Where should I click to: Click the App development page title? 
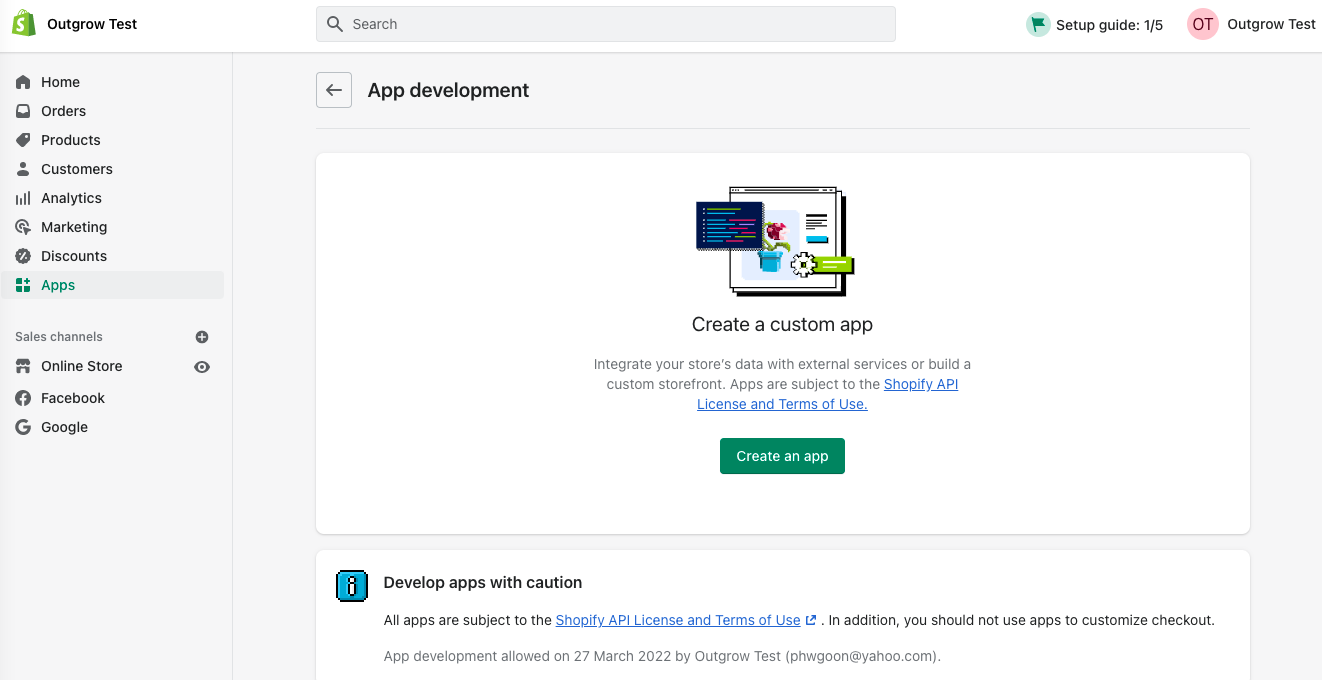(x=448, y=90)
